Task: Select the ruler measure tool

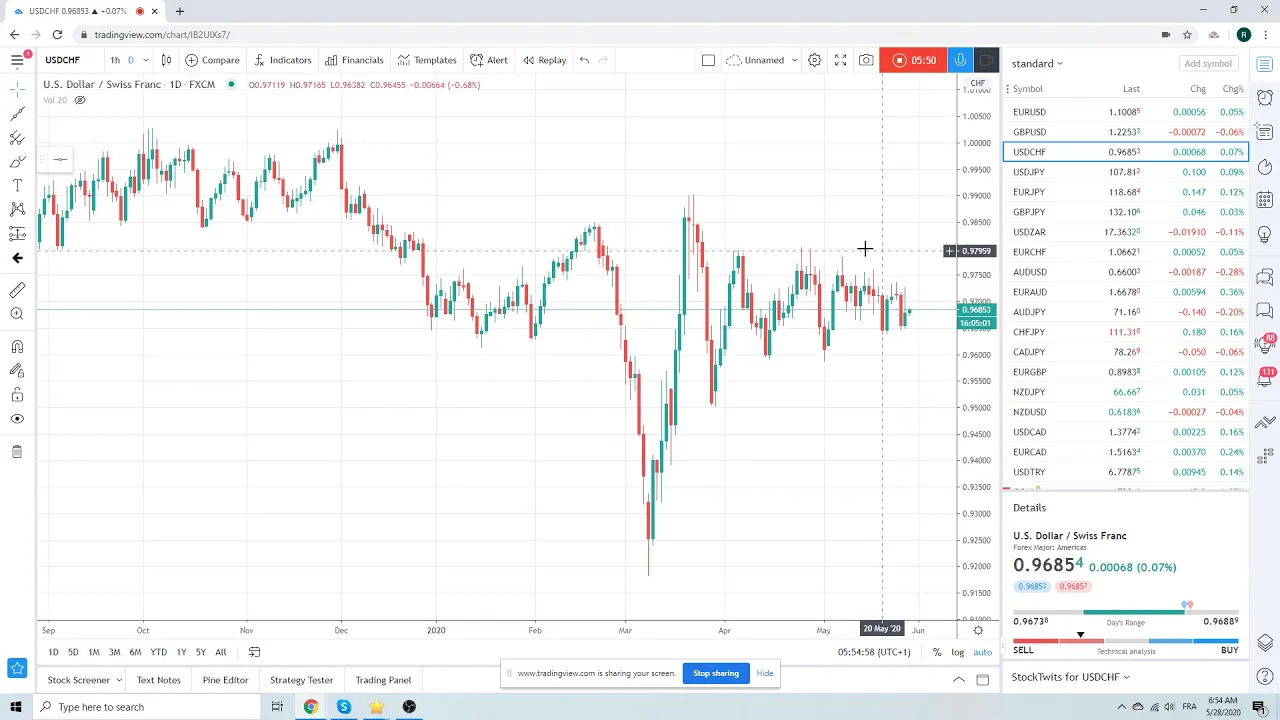Action: tap(17, 290)
